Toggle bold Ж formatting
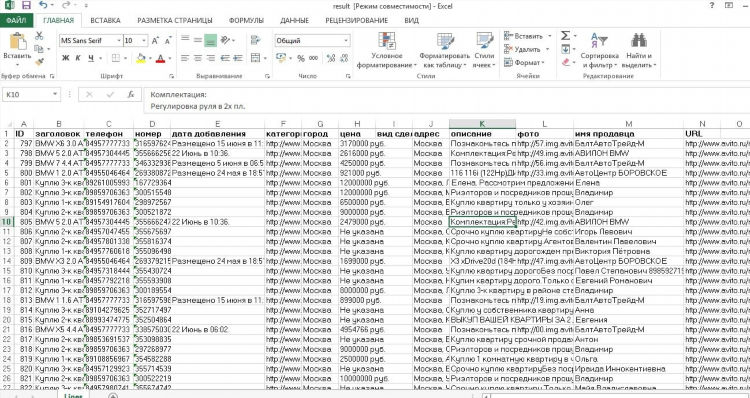This screenshot has height=398, width=750. pyautogui.click(x=66, y=58)
